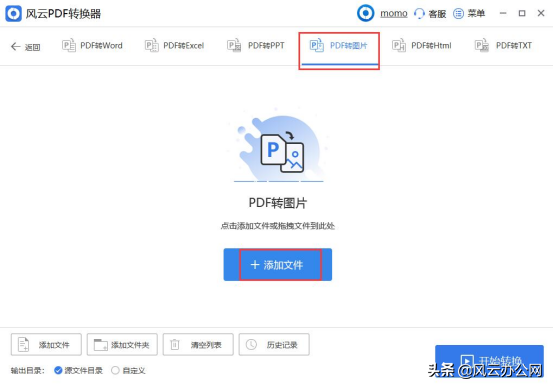Open the 菜单 menu icon

click(458, 13)
